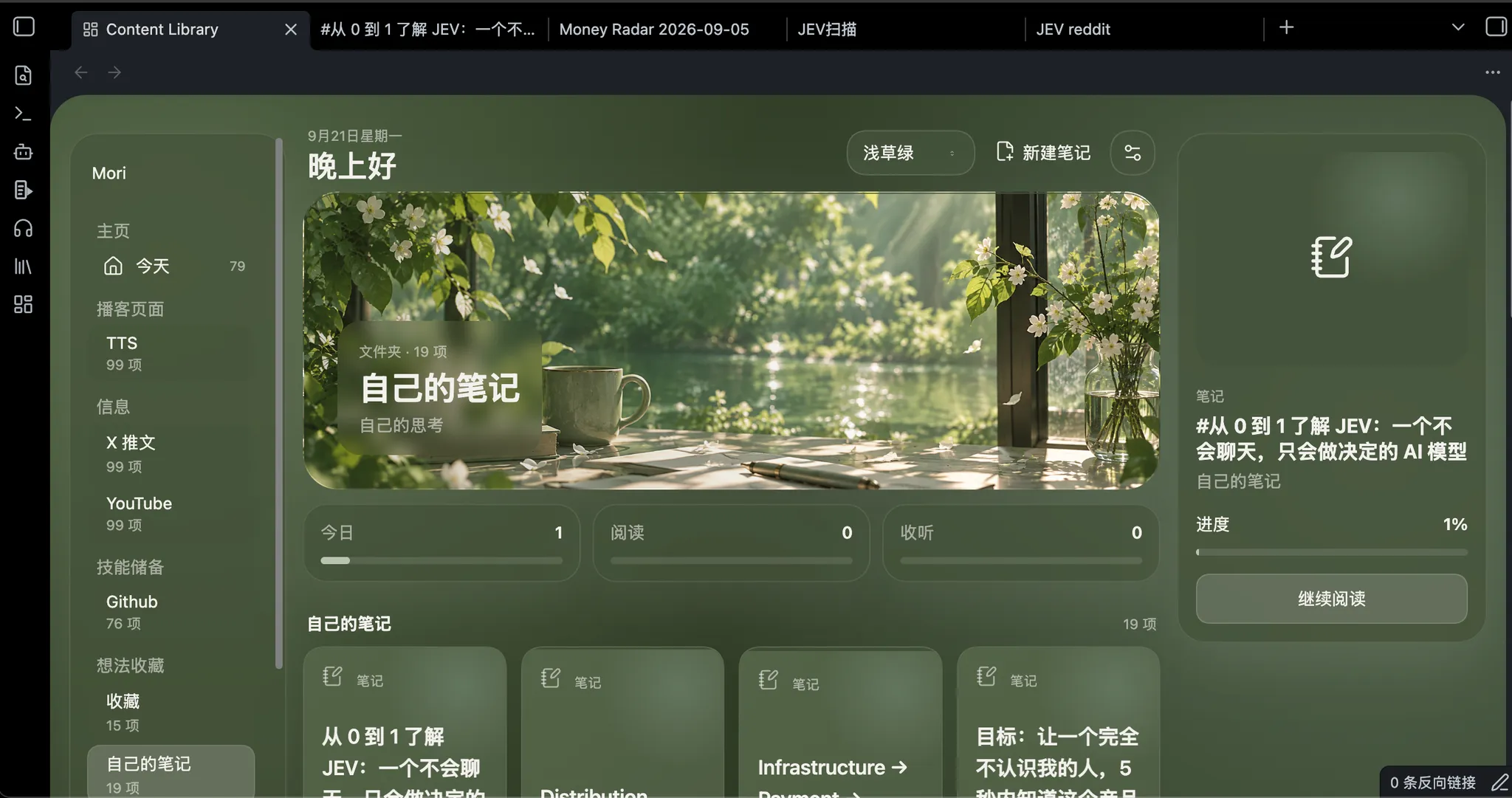The height and width of the screenshot is (798, 1512).
Task: Open the 自己的笔记 folder banner image
Action: coord(731,340)
